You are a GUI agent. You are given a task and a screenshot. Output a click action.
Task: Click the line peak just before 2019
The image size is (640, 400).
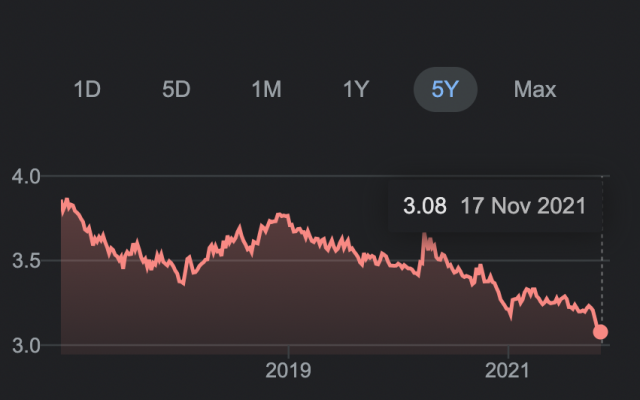(x=281, y=214)
